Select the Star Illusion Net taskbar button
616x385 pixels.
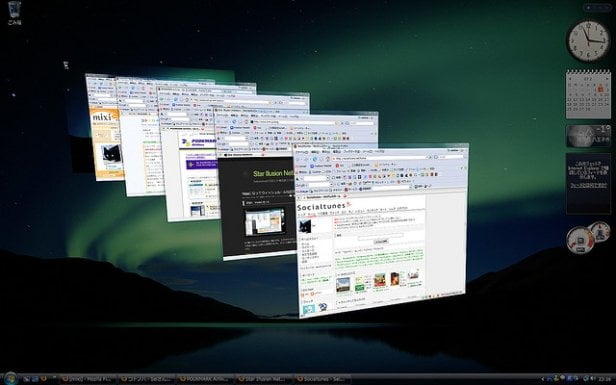pos(264,379)
